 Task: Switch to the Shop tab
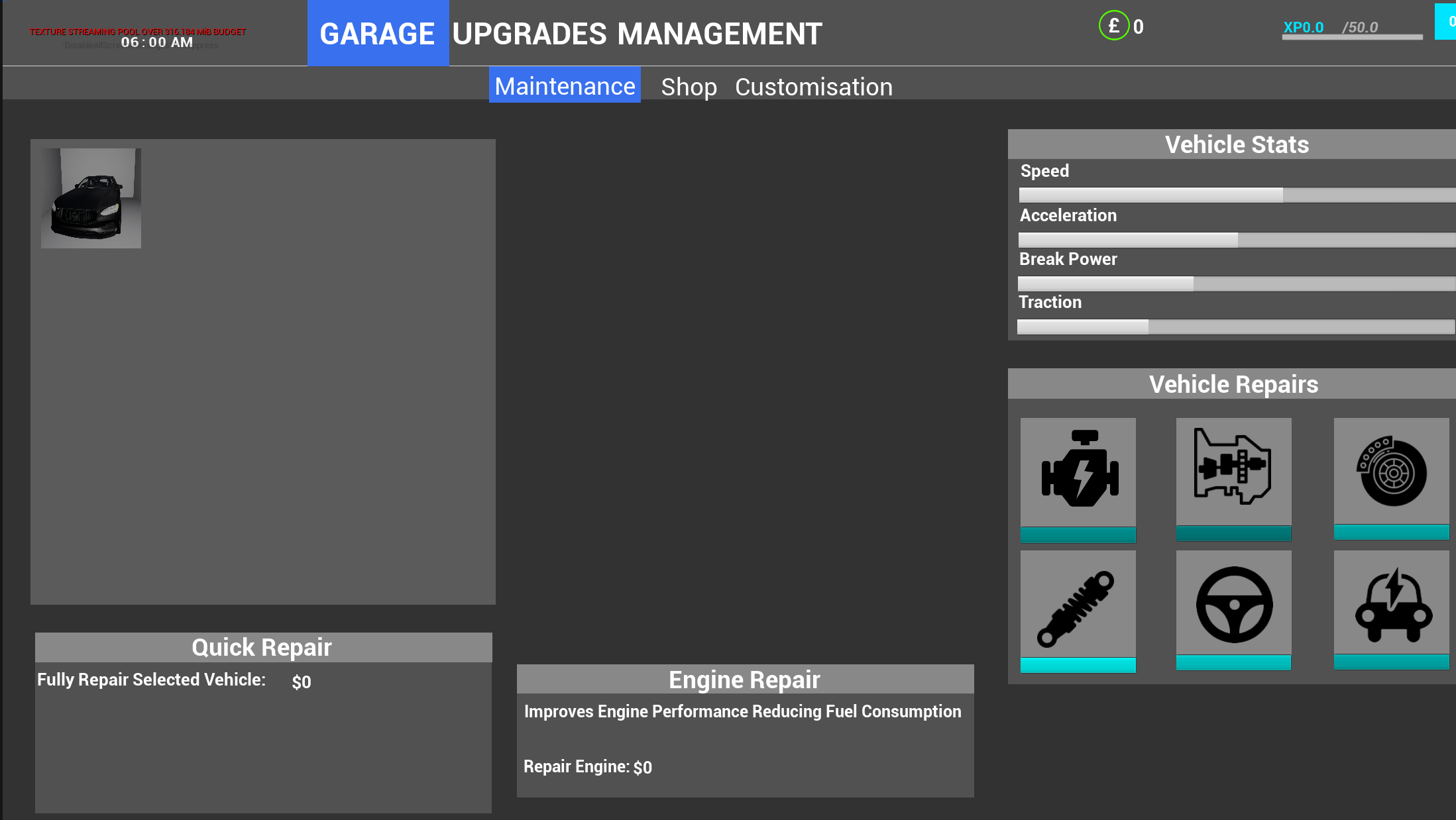pyautogui.click(x=689, y=86)
